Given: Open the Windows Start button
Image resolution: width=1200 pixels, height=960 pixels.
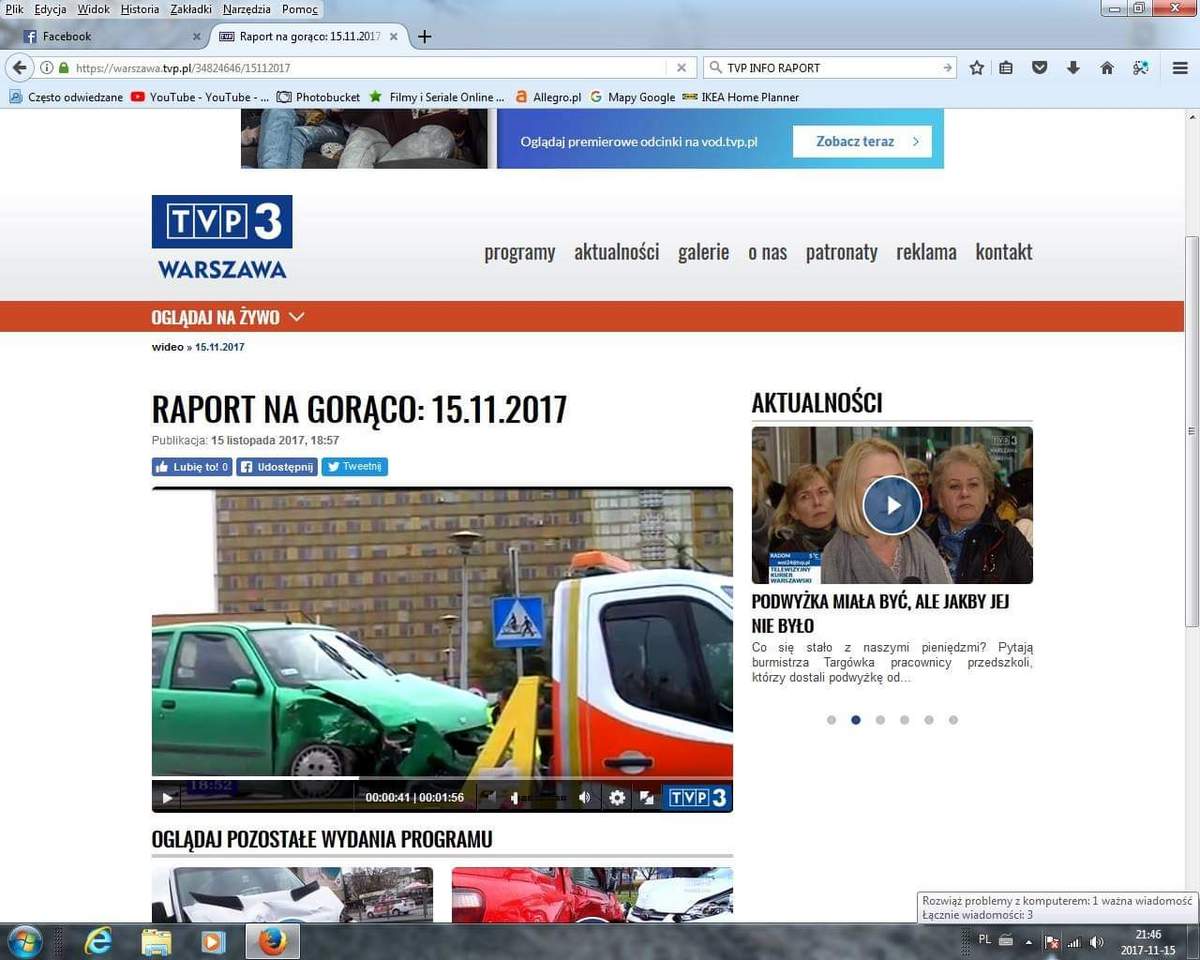Looking at the screenshot, I should point(24,942).
